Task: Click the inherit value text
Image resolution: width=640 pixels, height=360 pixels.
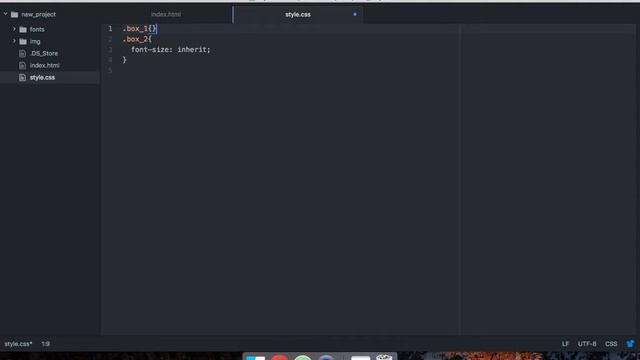Action: tap(192, 50)
